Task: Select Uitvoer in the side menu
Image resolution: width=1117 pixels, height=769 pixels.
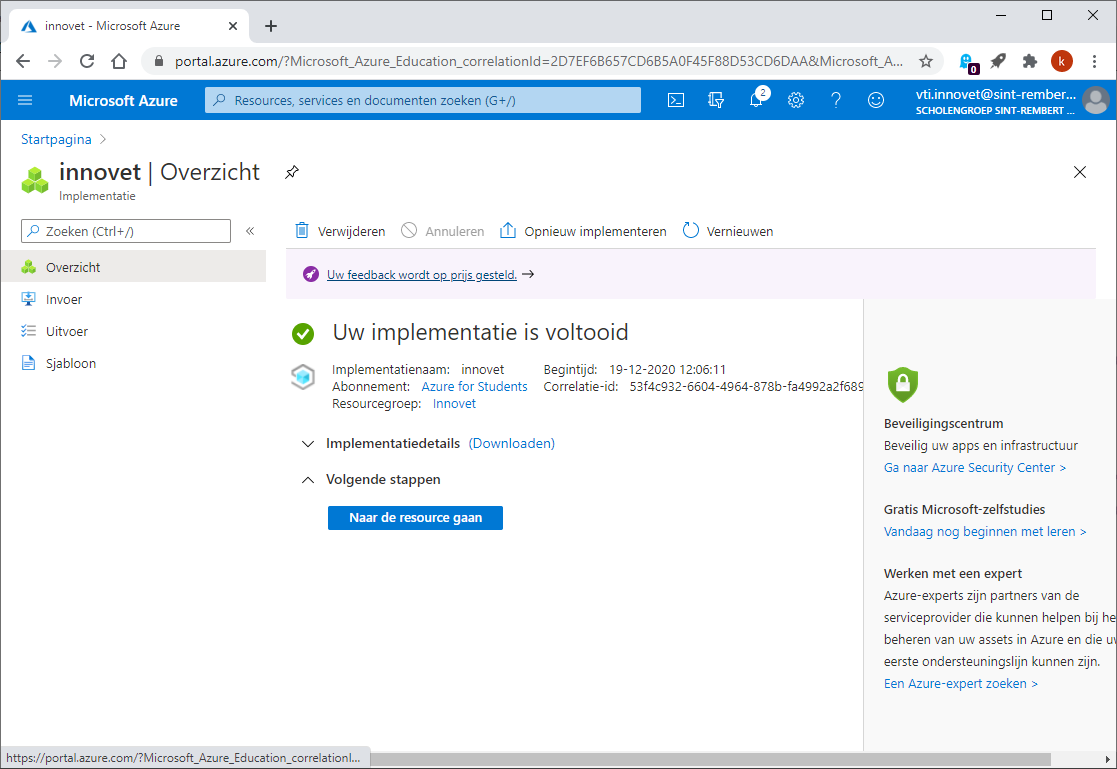Action: point(133,331)
